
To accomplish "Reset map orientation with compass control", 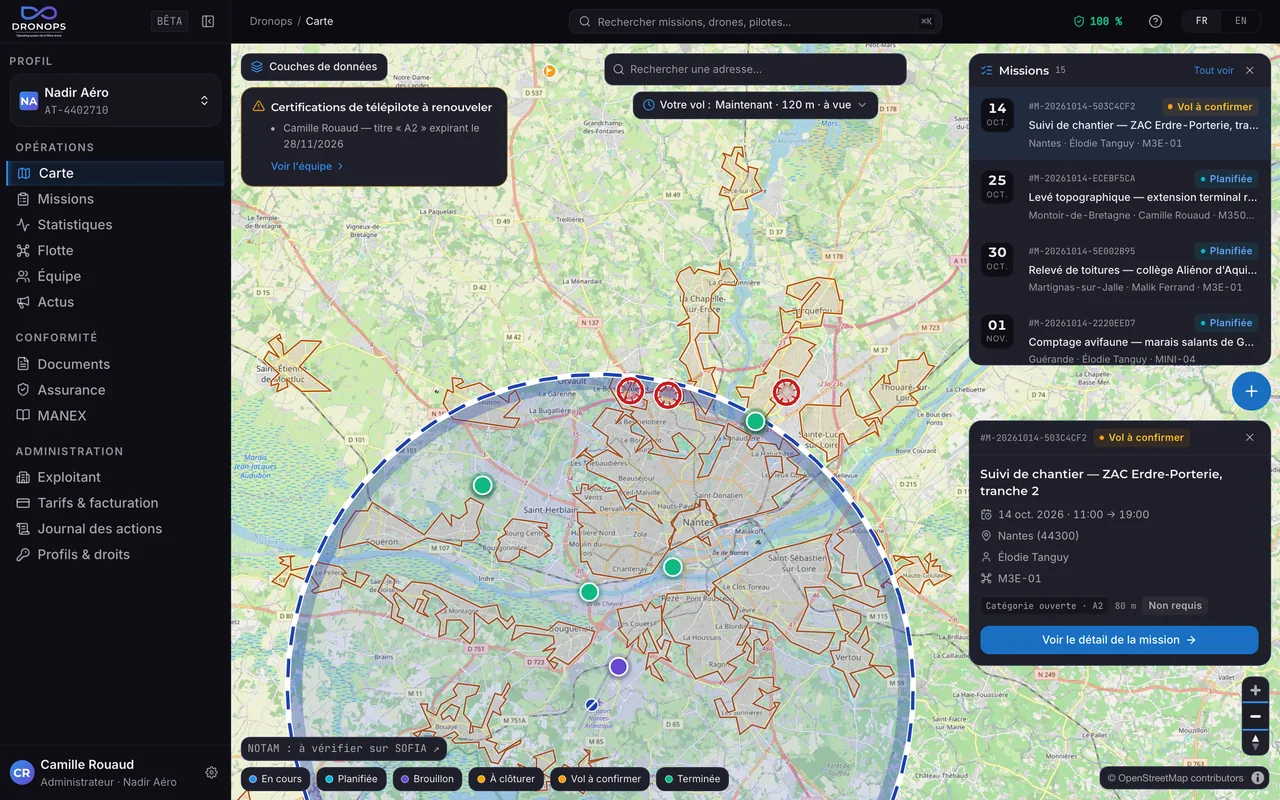I will click(x=1255, y=742).
